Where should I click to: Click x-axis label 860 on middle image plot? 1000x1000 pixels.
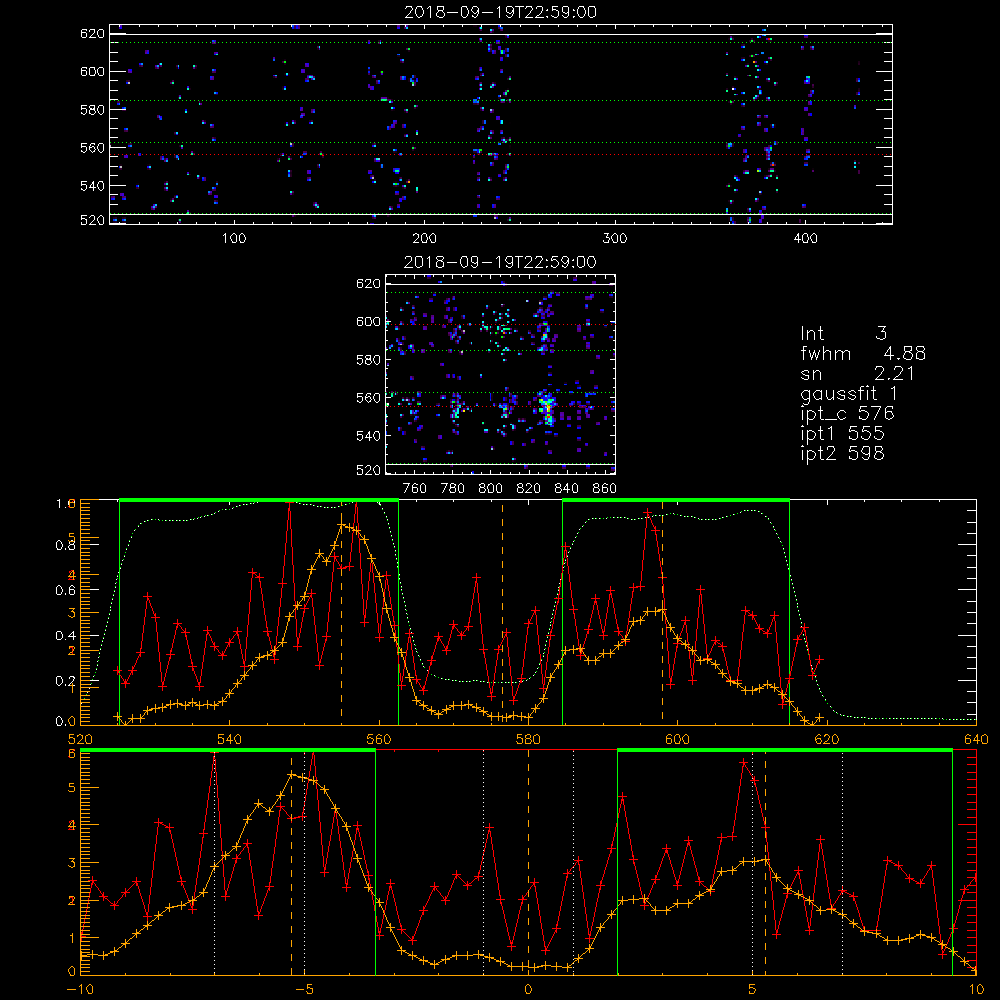tap(605, 489)
